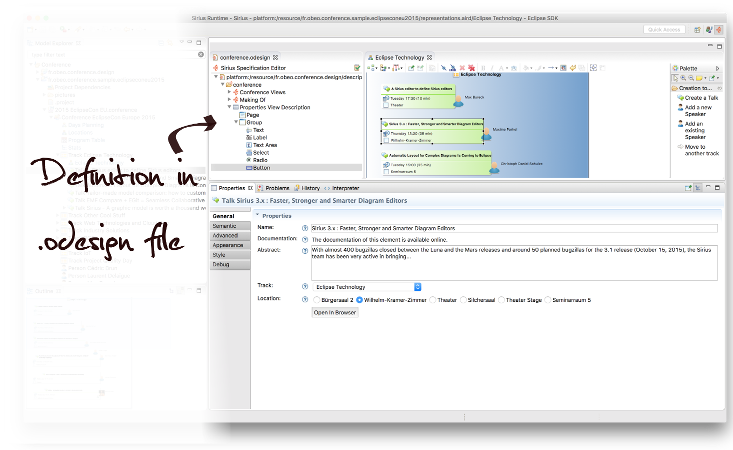Screen dimensions: 733x450
Task: Open the Properties view tab
Action: 232,188
